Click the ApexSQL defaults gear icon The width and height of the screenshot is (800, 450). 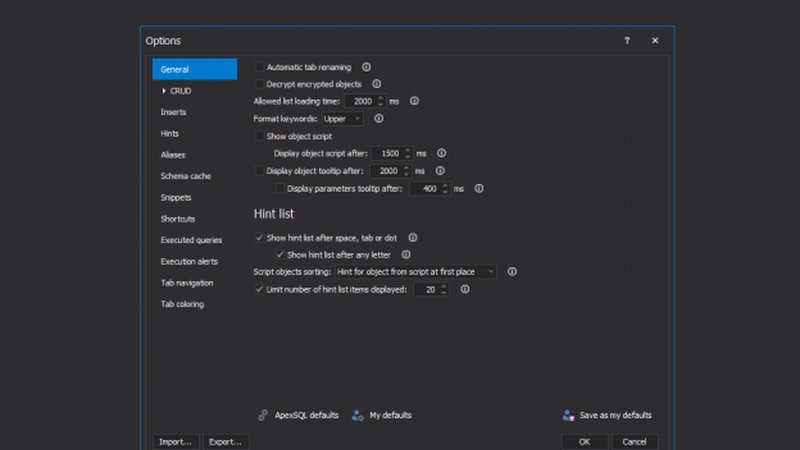tap(263, 415)
